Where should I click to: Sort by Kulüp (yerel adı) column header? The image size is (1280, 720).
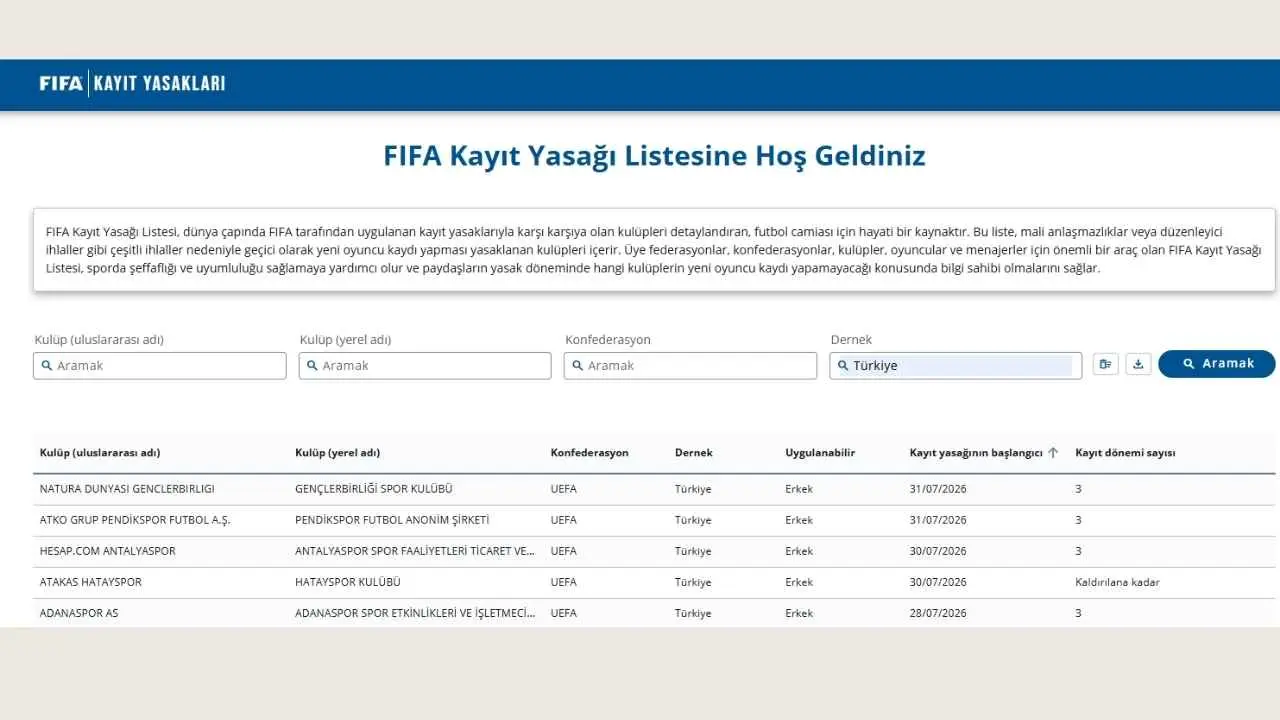[338, 453]
